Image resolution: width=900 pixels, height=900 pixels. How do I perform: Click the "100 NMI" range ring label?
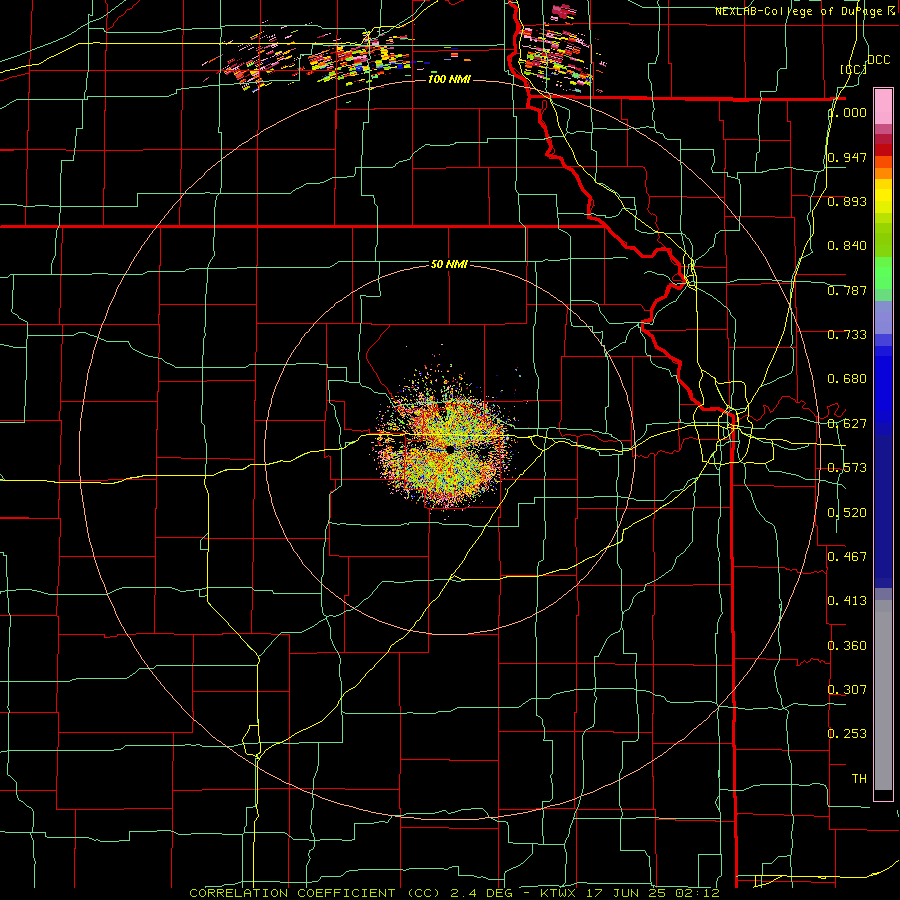click(449, 79)
